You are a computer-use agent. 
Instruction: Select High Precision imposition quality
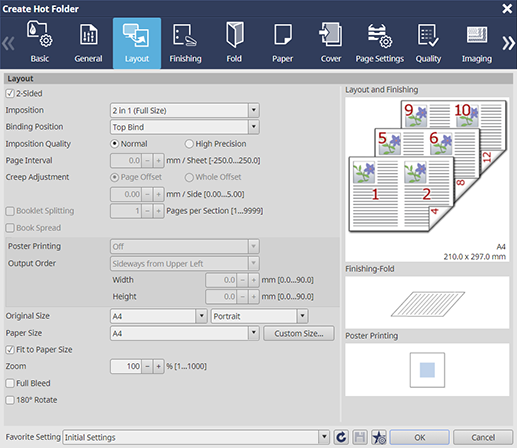pyautogui.click(x=189, y=144)
